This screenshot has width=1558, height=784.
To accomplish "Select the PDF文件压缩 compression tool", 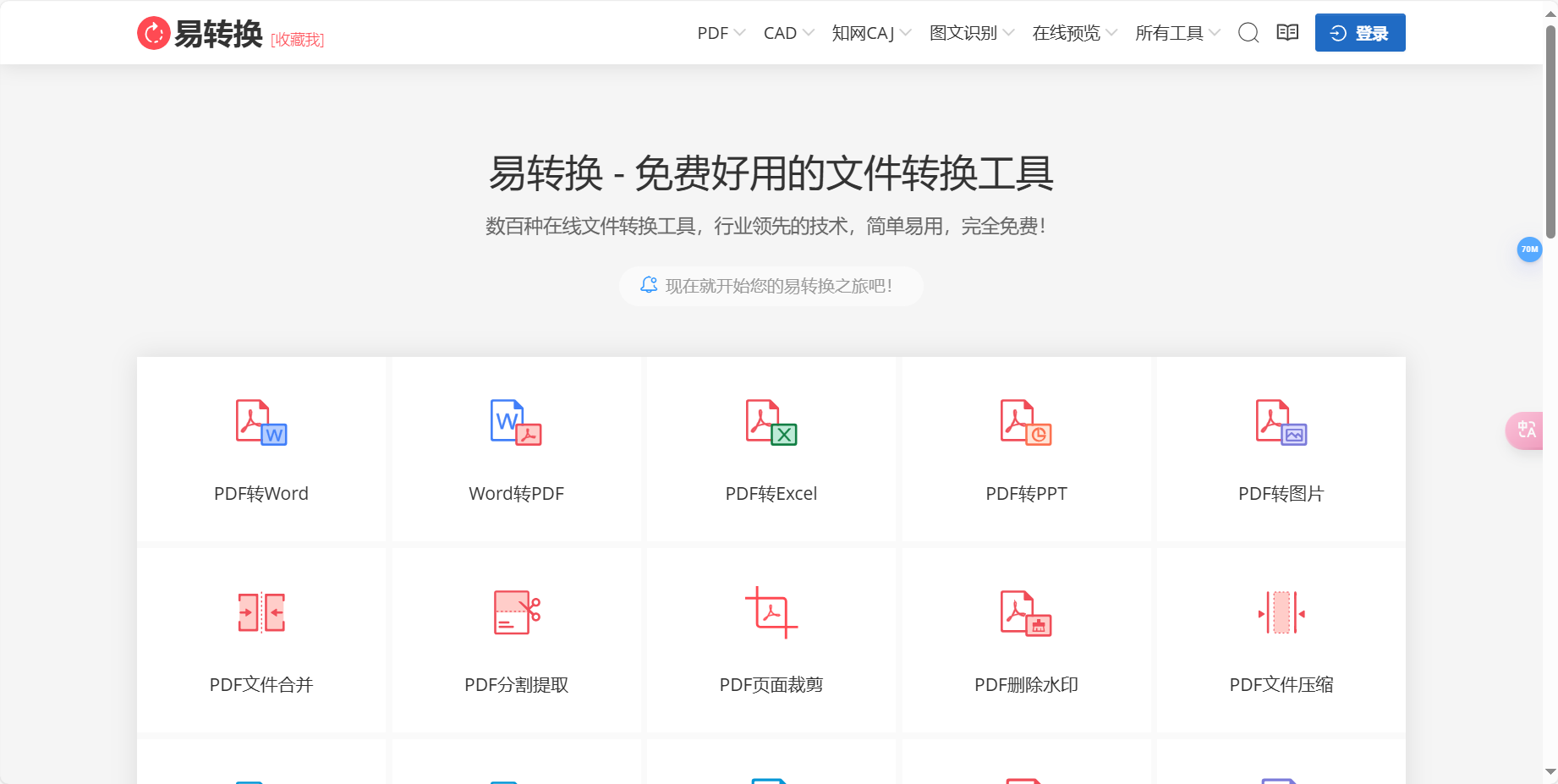I will (1280, 640).
